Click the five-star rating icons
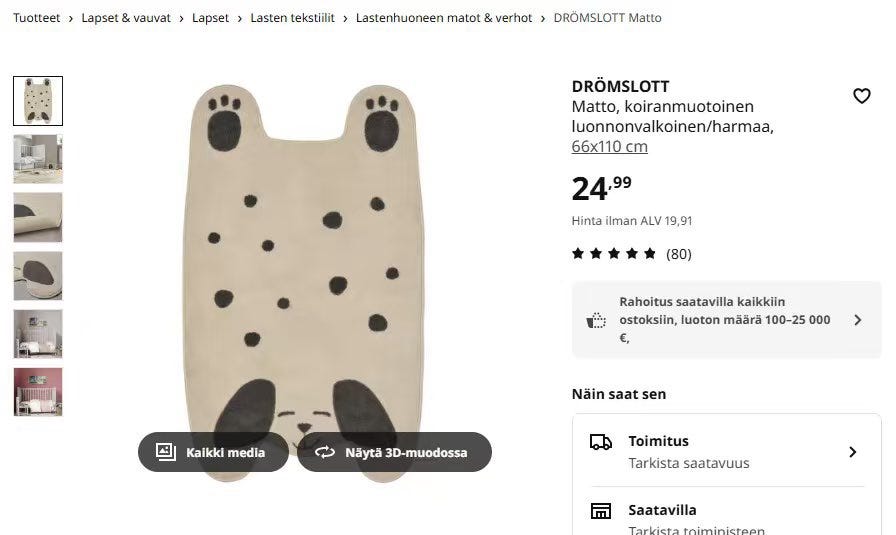This screenshot has height=535, width=896. pyautogui.click(x=614, y=253)
